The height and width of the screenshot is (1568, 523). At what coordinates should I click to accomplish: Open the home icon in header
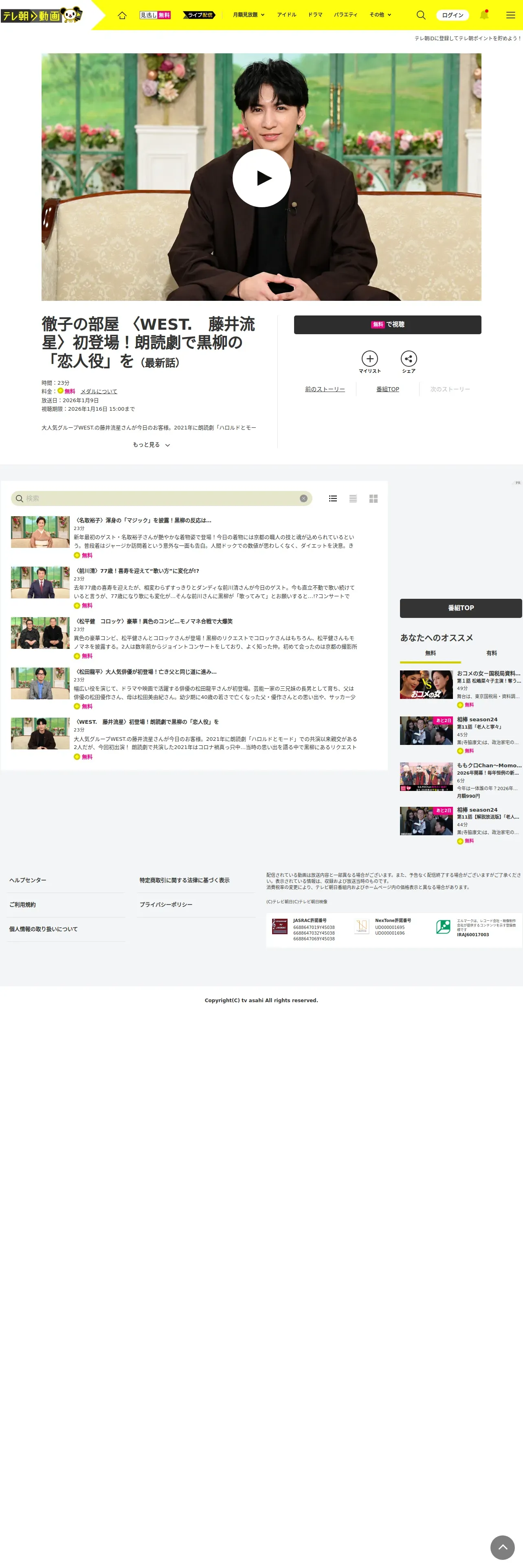point(122,15)
